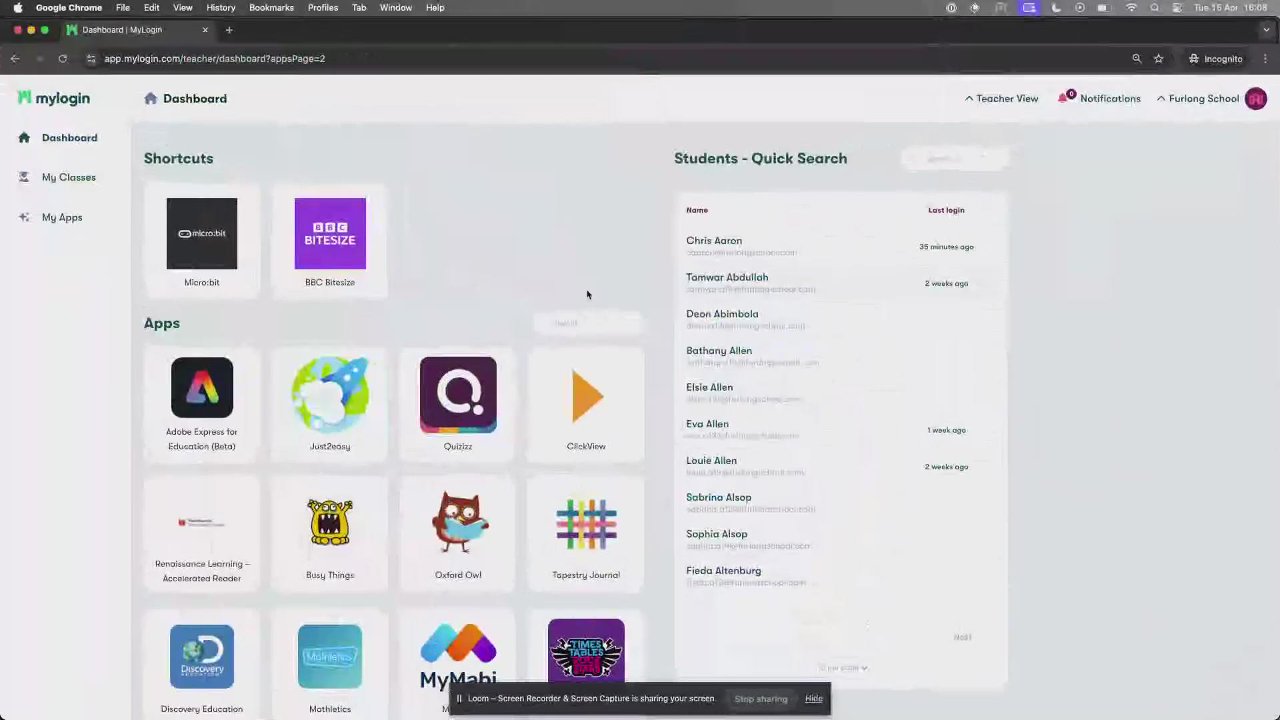The width and height of the screenshot is (1280, 720).
Task: Click the Dashboard home icon in header
Action: click(x=151, y=98)
